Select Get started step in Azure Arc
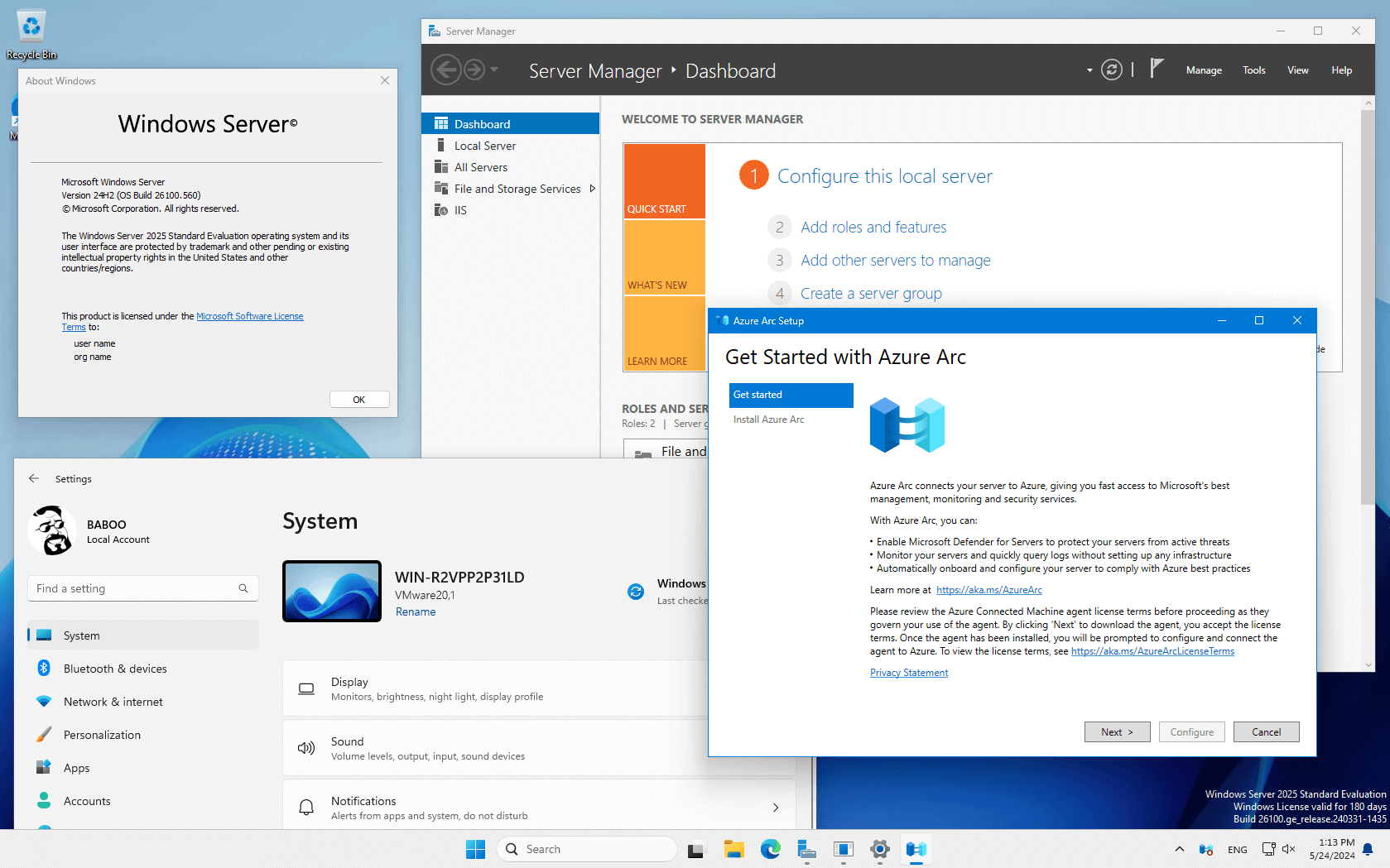The height and width of the screenshot is (868, 1390). (791, 395)
